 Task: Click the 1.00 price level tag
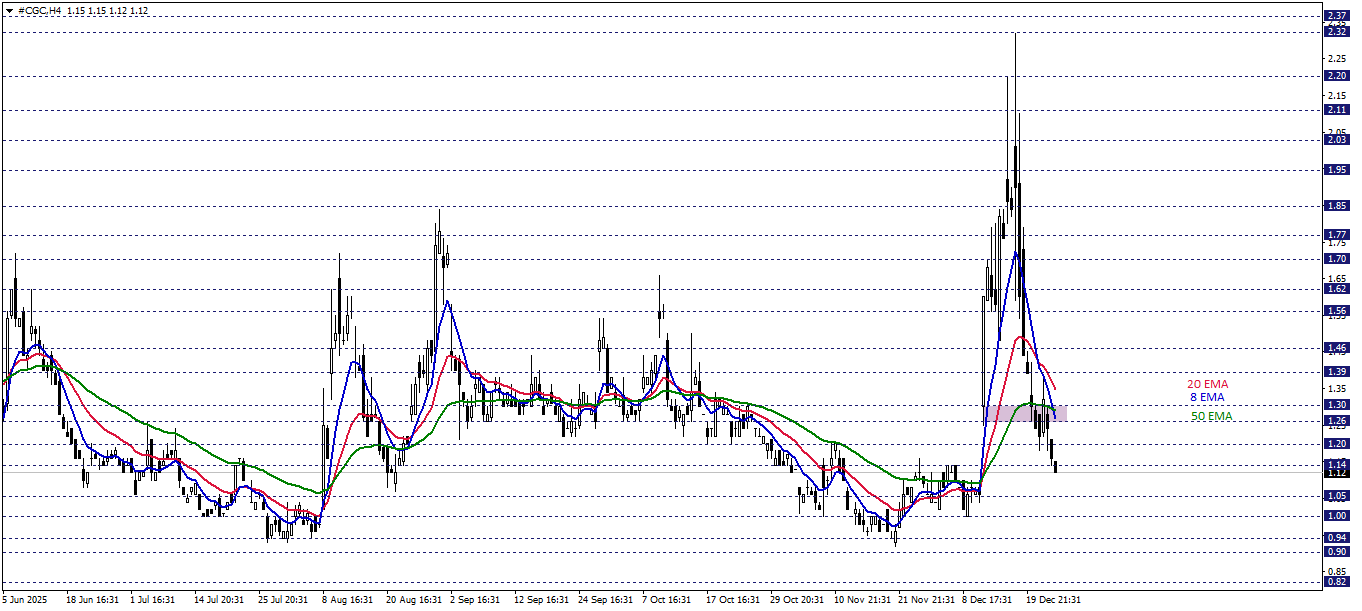pos(1335,516)
